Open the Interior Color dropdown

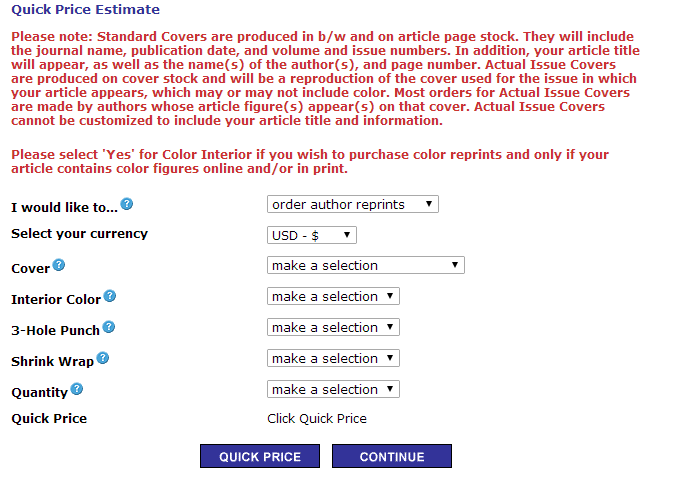pos(333,297)
